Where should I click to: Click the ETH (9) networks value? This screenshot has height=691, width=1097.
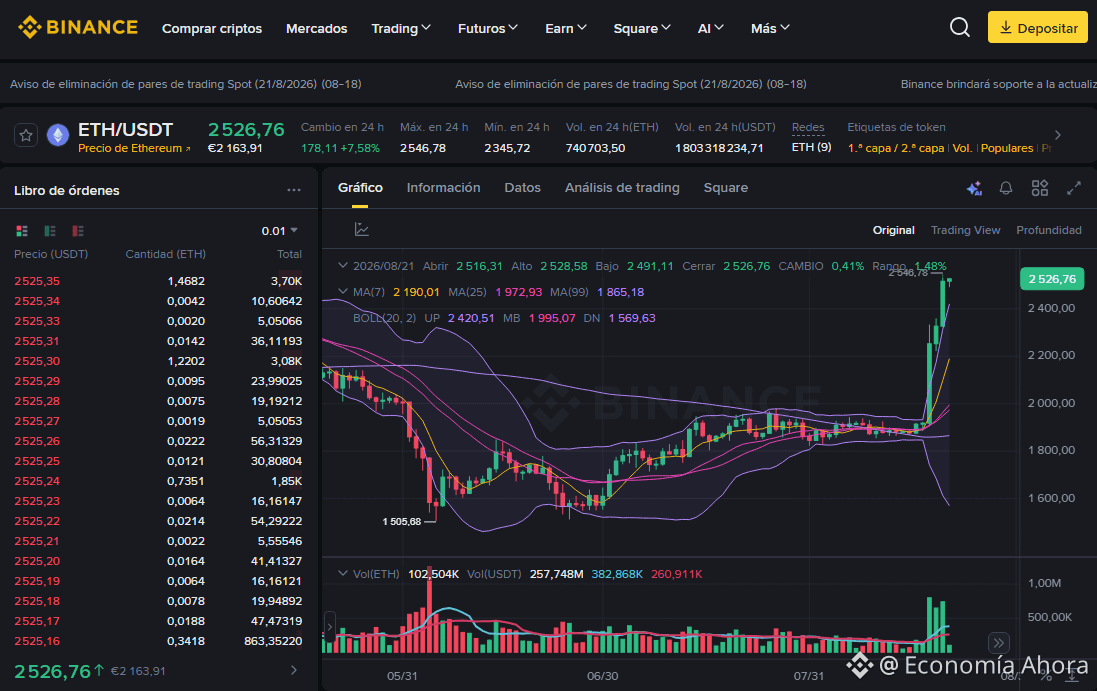coord(812,148)
